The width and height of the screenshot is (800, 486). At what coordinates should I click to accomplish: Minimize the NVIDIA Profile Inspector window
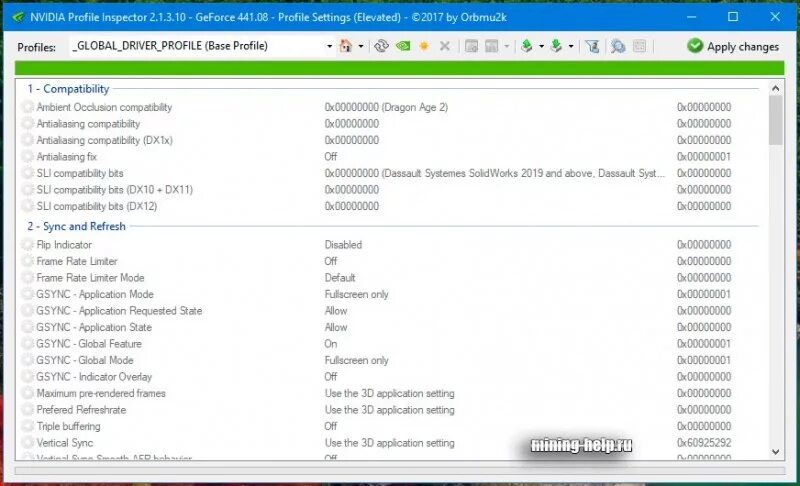point(691,17)
